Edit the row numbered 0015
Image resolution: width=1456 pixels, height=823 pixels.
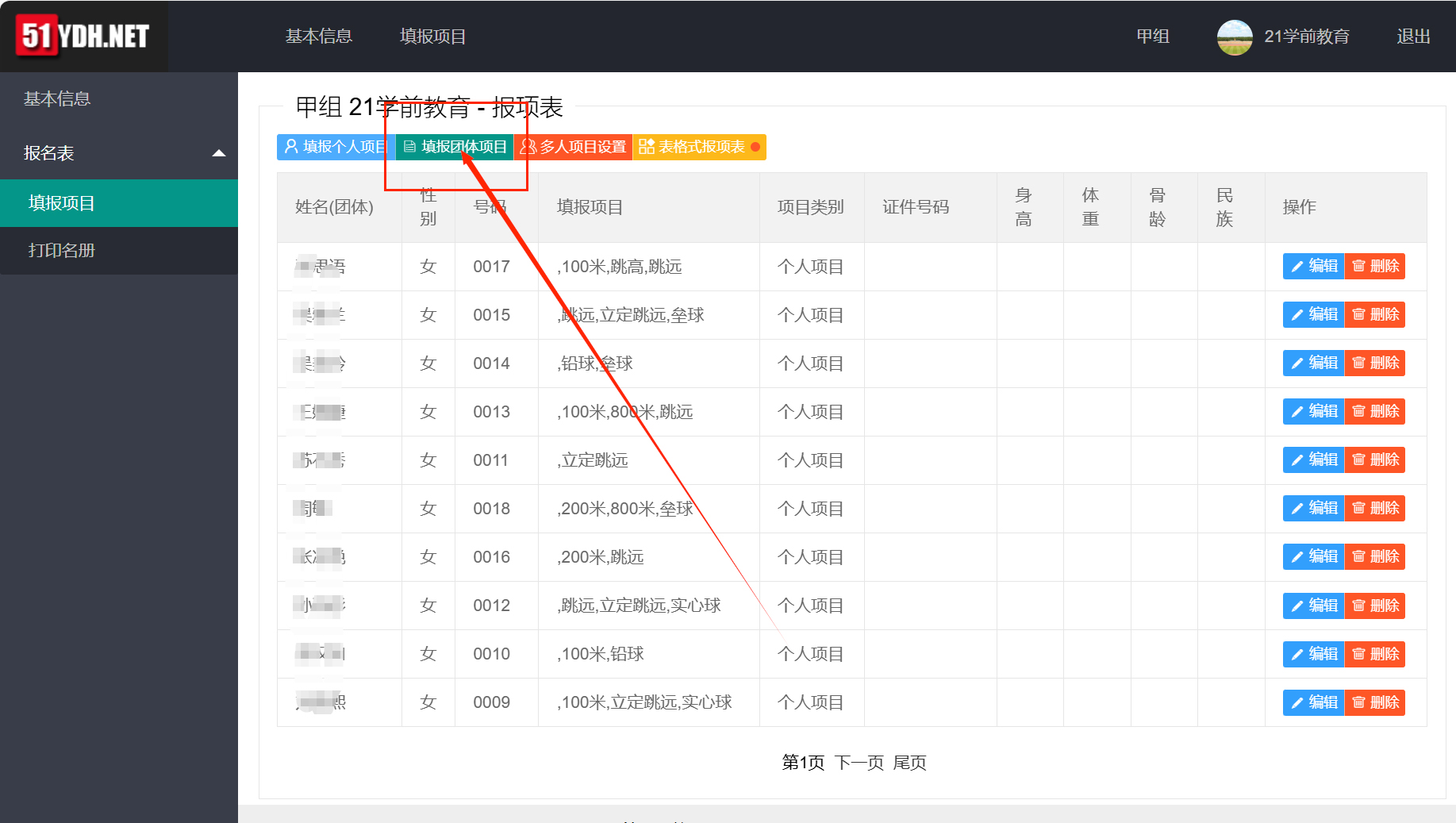1314,314
